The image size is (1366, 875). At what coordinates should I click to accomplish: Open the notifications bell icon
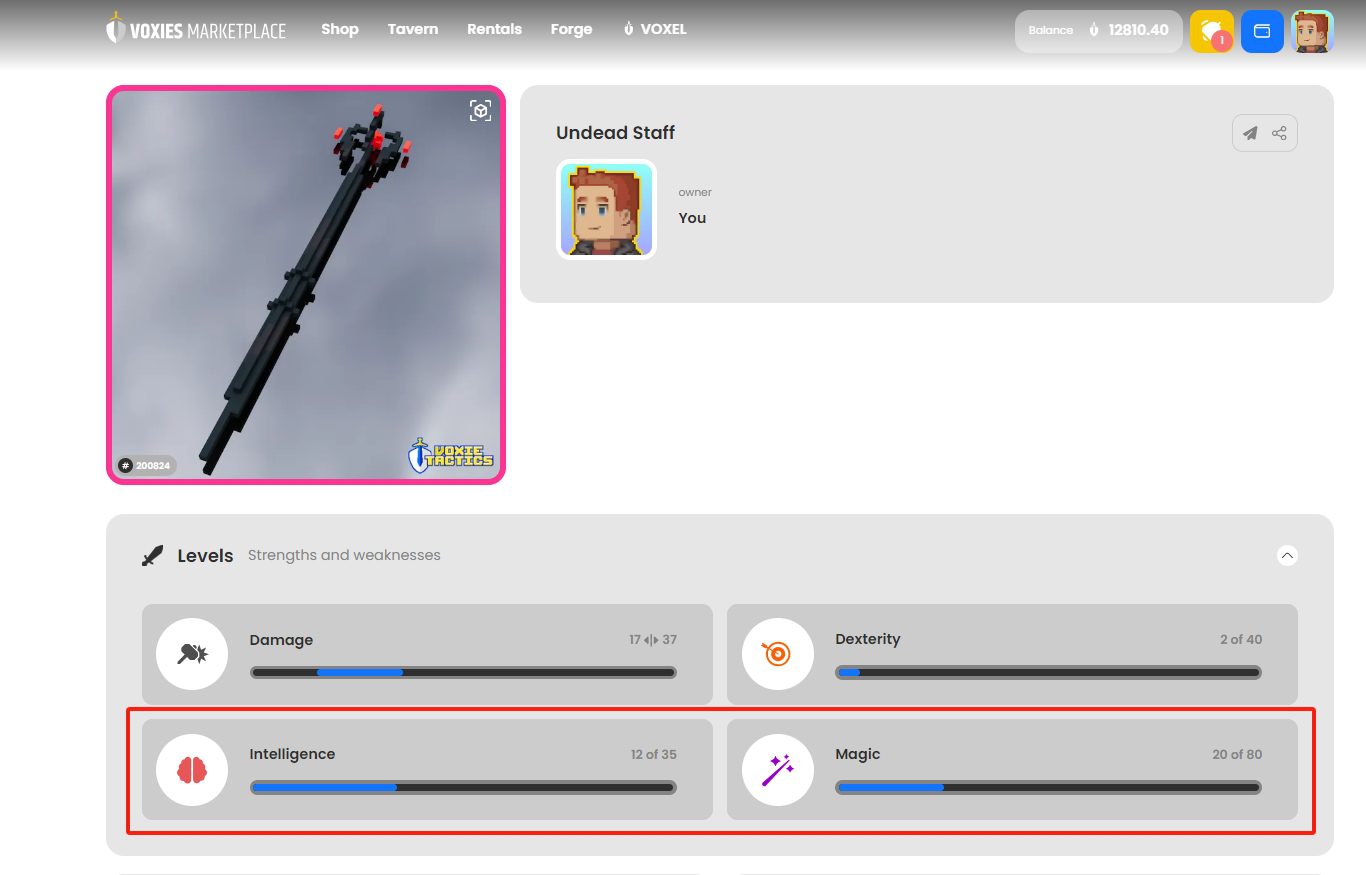pyautogui.click(x=1211, y=31)
